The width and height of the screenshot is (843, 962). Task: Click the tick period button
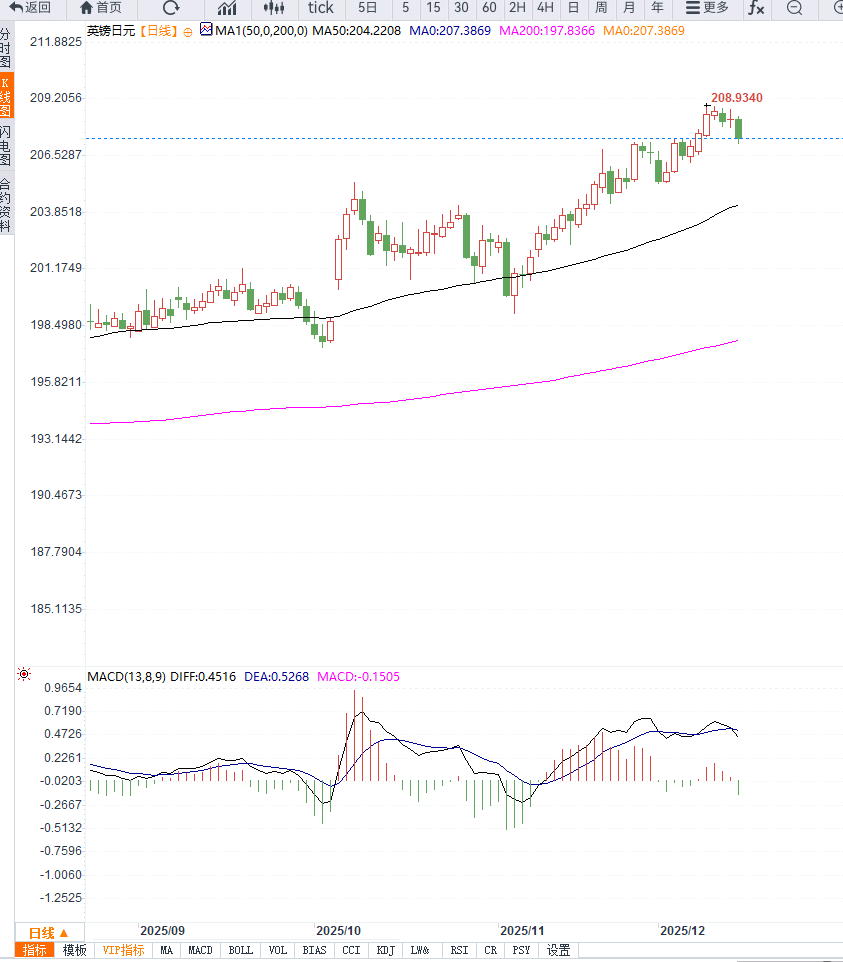point(321,8)
